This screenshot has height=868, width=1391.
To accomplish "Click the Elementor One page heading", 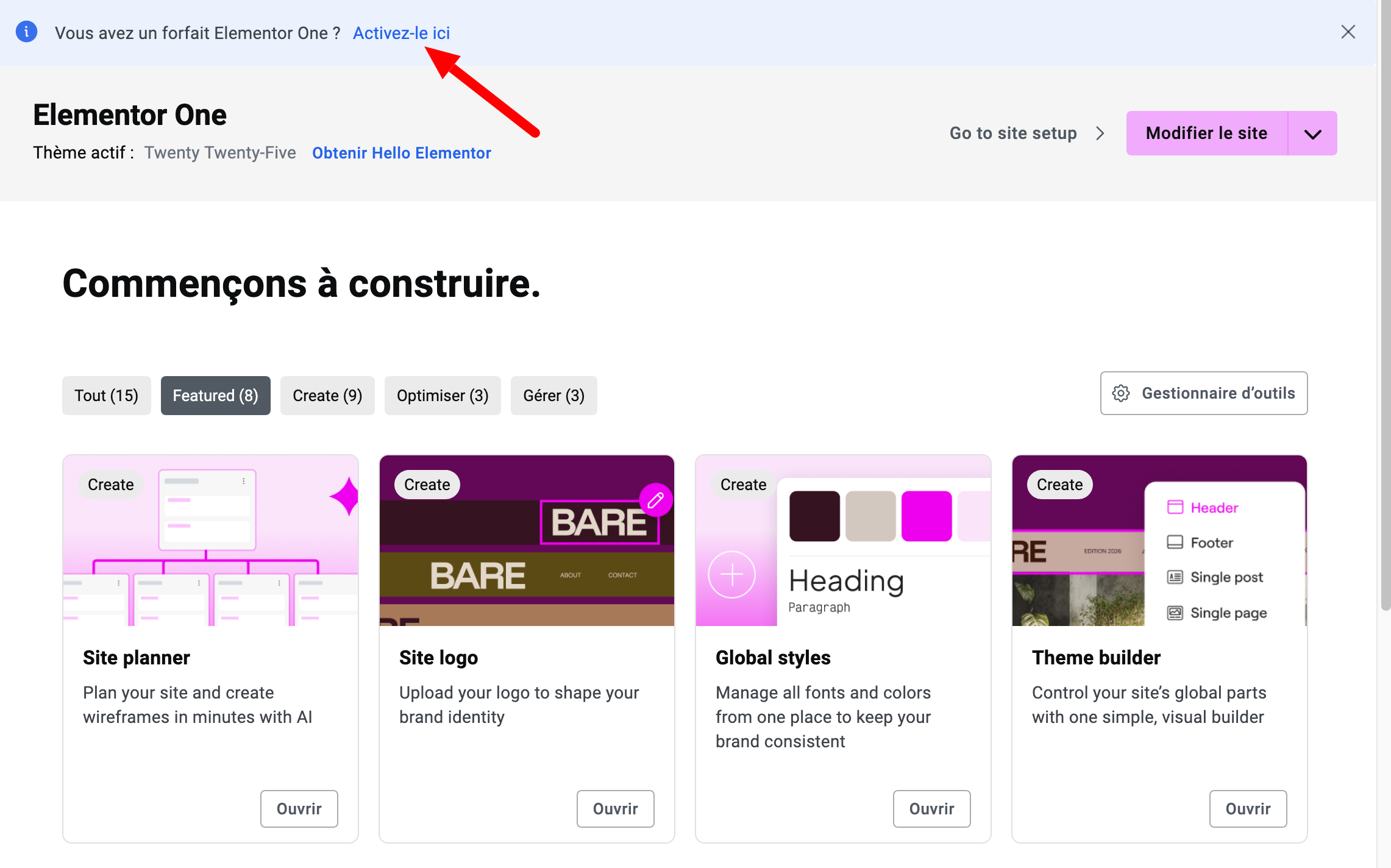I will [130, 115].
